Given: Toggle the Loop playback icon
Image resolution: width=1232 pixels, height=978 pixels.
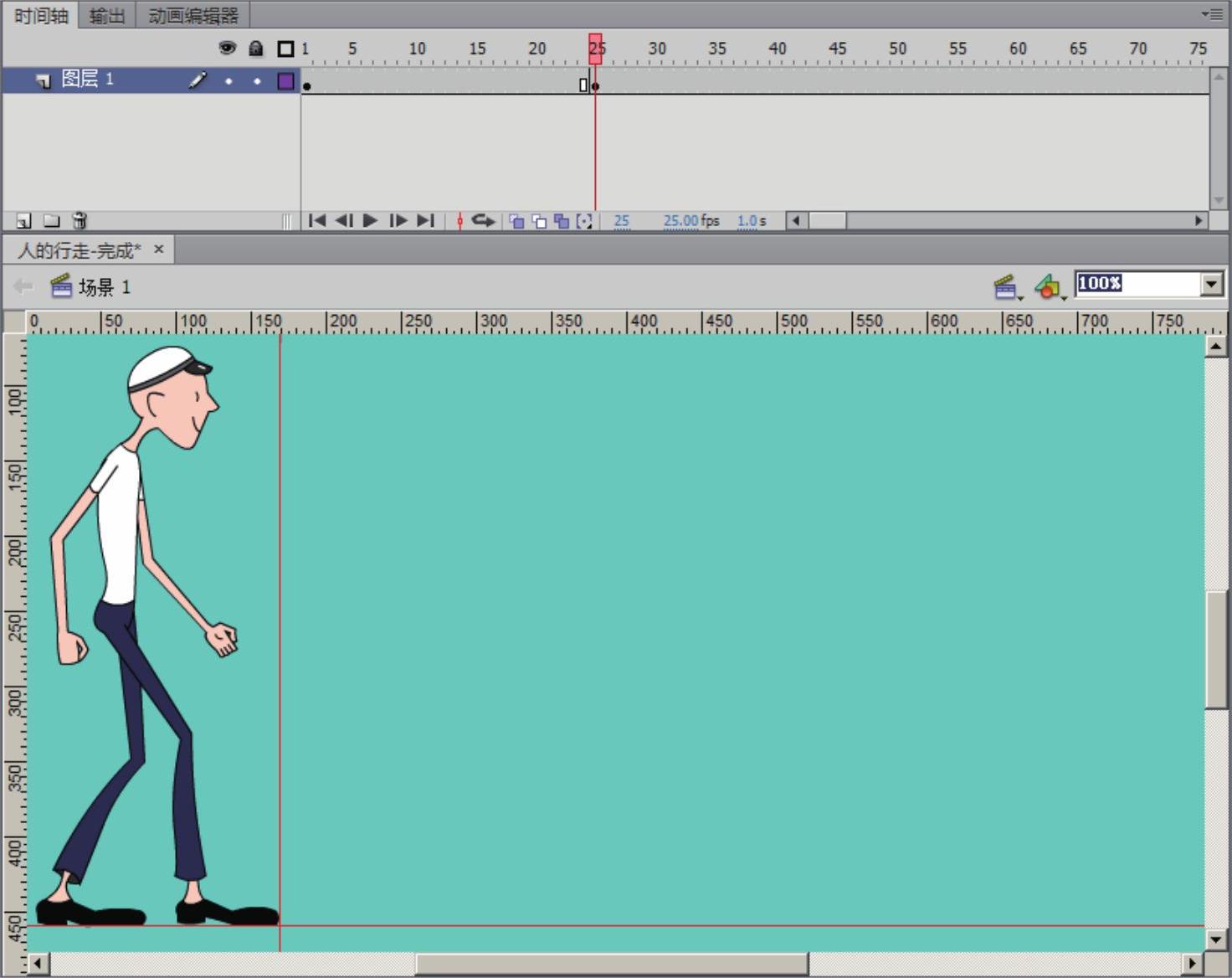Looking at the screenshot, I should (483, 220).
